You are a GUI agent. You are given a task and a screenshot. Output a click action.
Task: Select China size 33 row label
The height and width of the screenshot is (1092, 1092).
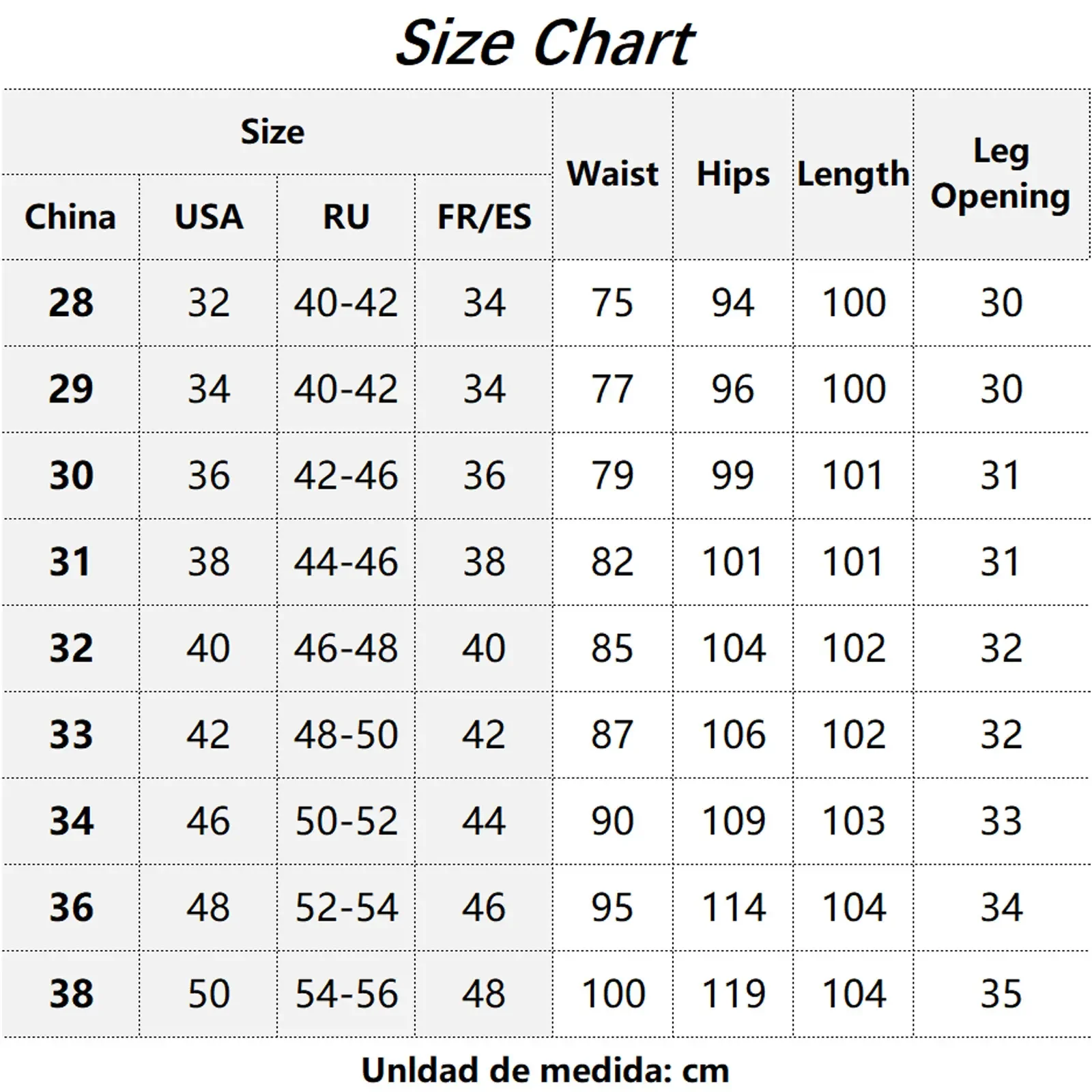(x=70, y=734)
